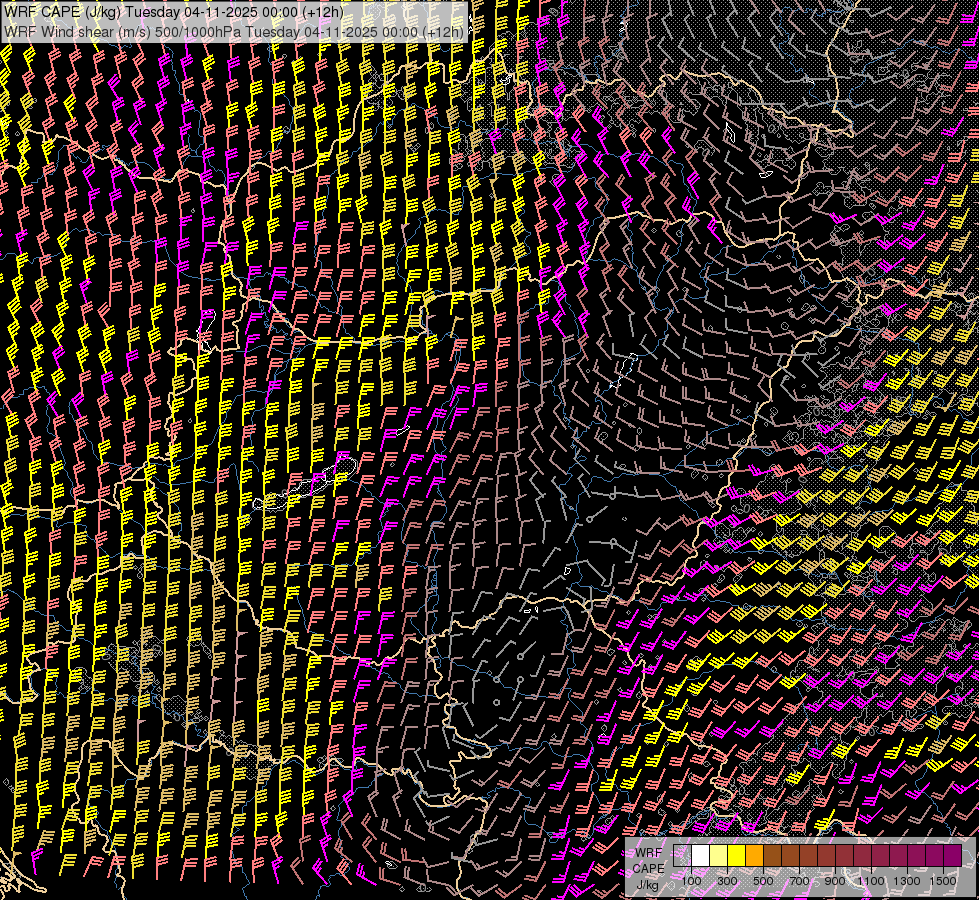Click the 300 legend value
Image resolution: width=979 pixels, height=900 pixels.
pos(727,881)
